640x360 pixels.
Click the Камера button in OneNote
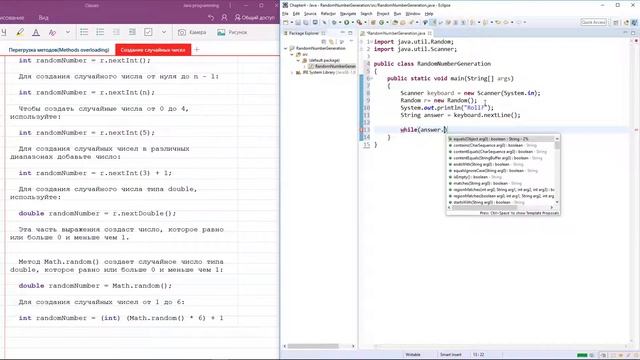(x=192, y=32)
